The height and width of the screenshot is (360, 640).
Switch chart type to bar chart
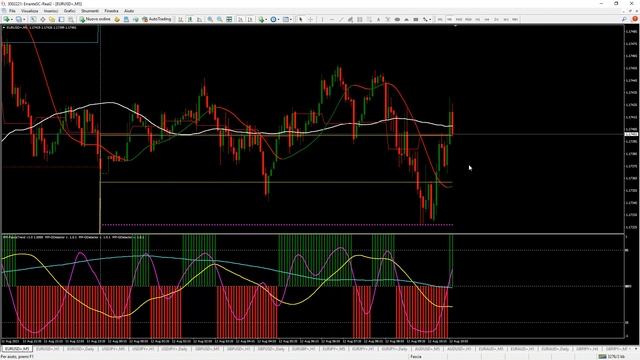point(180,19)
